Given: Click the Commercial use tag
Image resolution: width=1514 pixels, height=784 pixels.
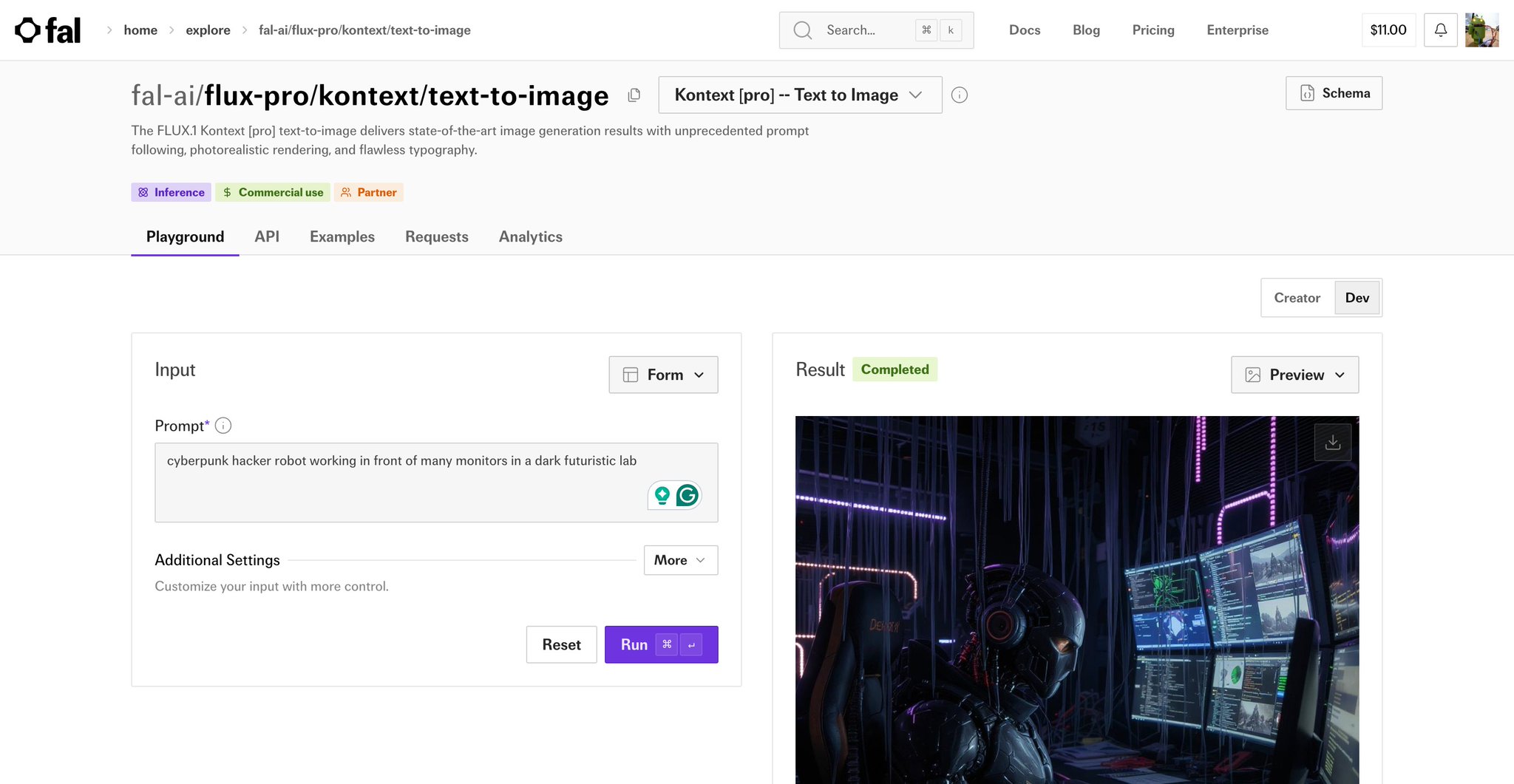Looking at the screenshot, I should pyautogui.click(x=273, y=192).
